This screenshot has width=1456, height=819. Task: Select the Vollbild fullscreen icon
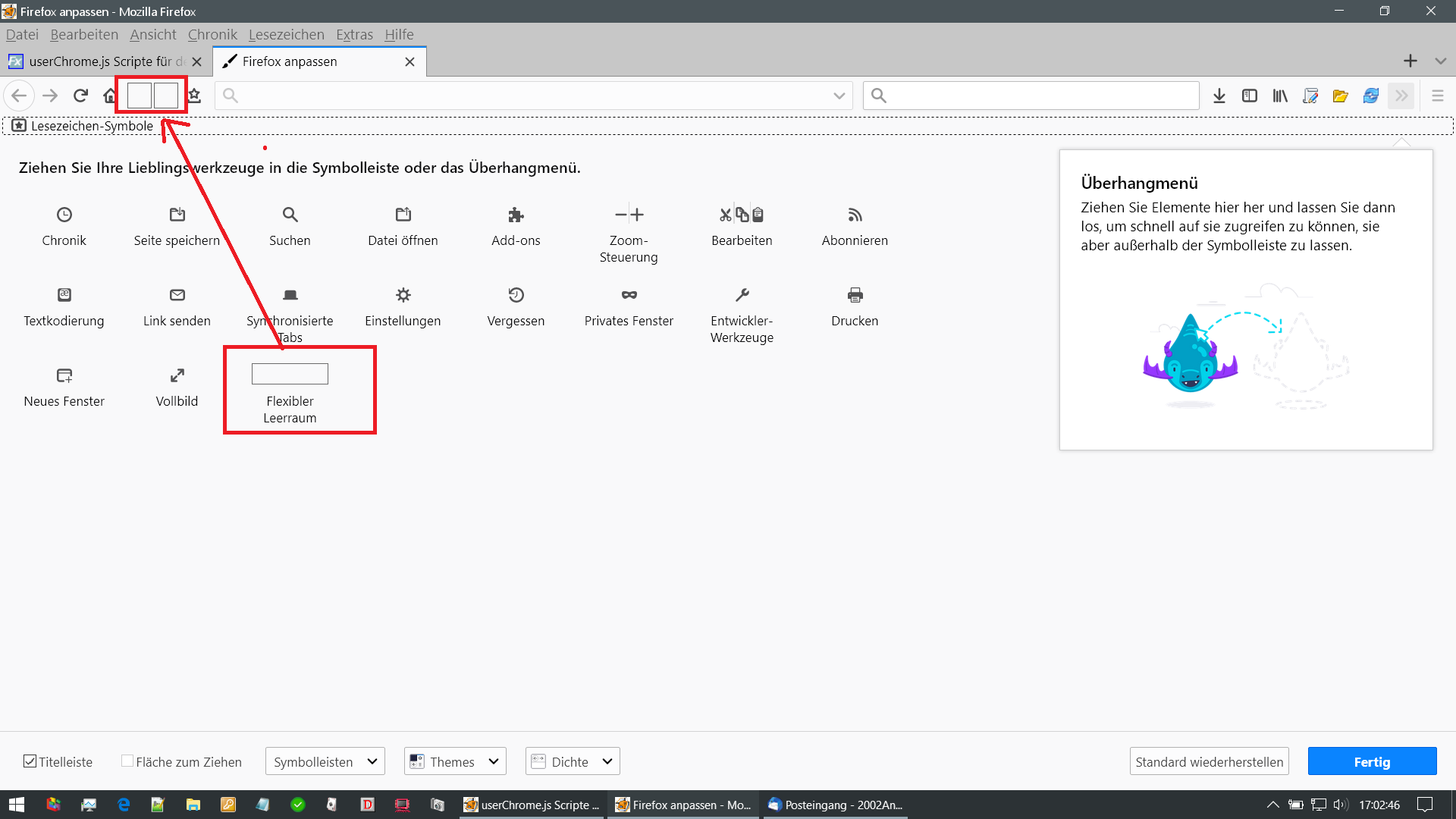(x=177, y=375)
